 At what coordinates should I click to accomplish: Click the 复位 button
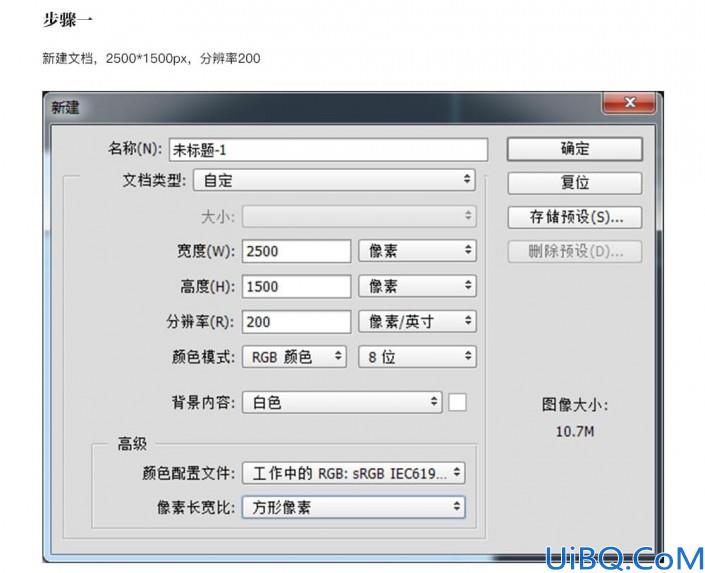575,183
